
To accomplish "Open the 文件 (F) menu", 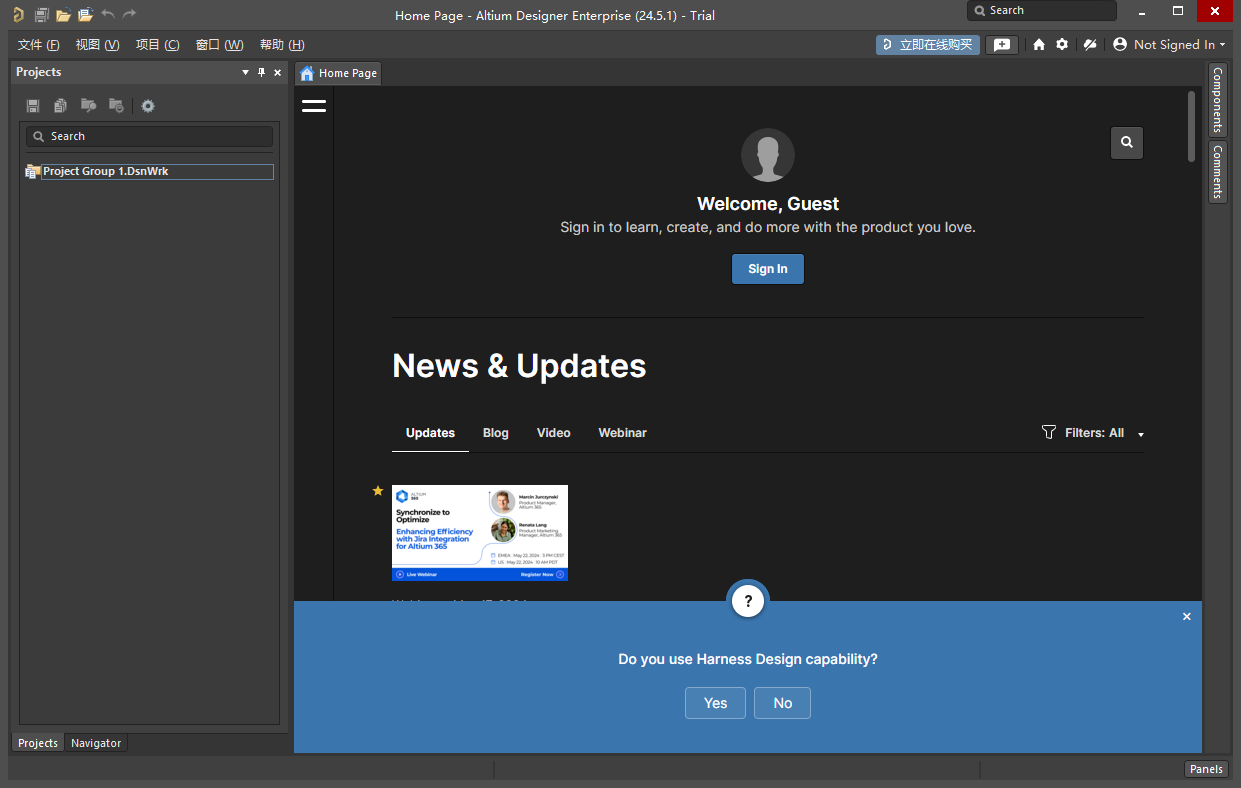I will (x=39, y=45).
